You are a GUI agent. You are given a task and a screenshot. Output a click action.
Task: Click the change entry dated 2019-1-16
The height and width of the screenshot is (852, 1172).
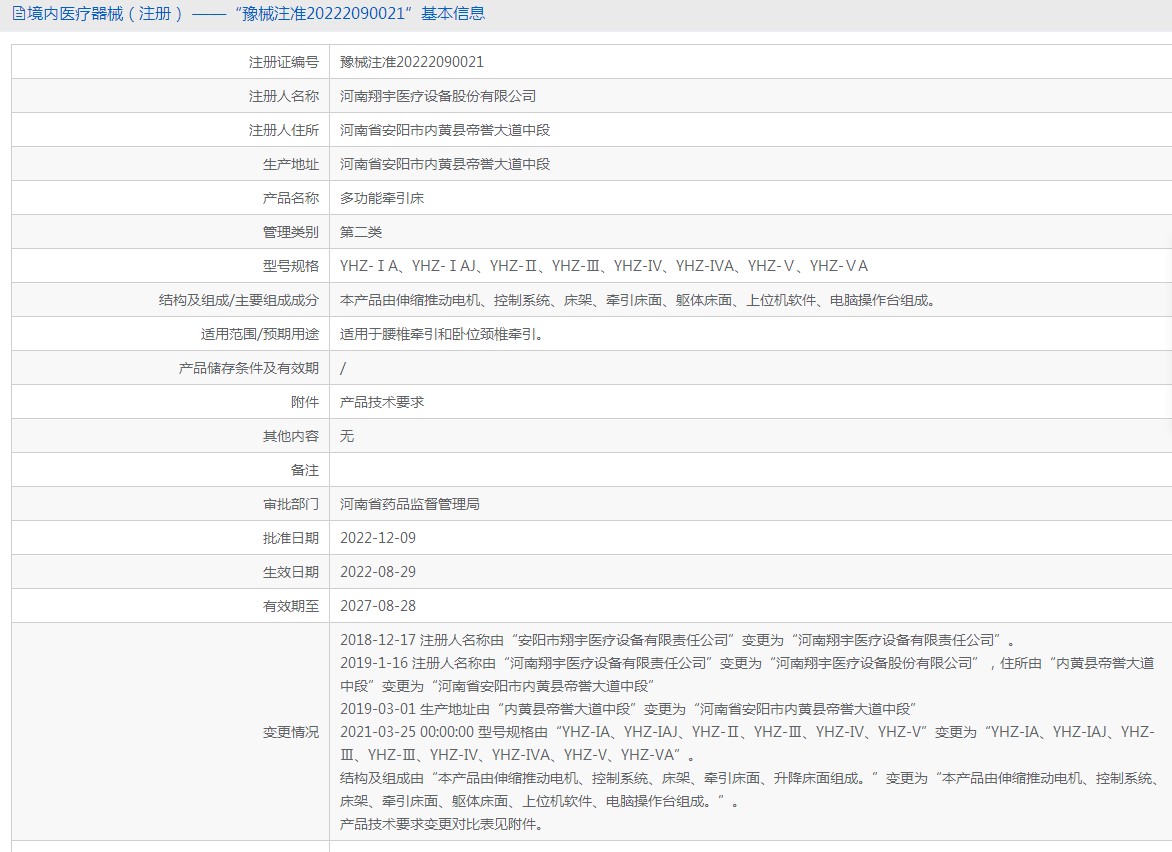747,674
